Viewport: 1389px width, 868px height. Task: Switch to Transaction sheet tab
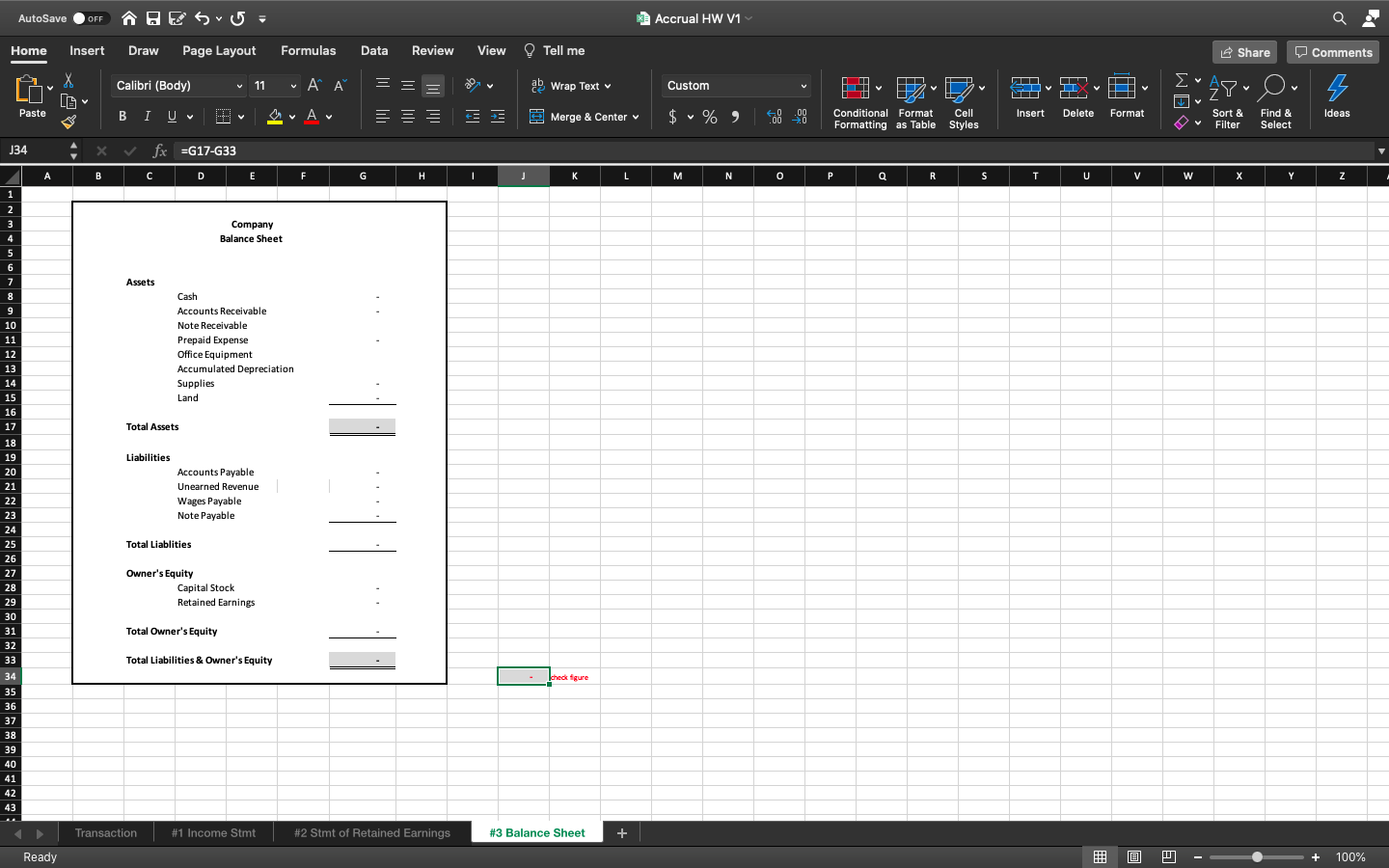point(106,832)
